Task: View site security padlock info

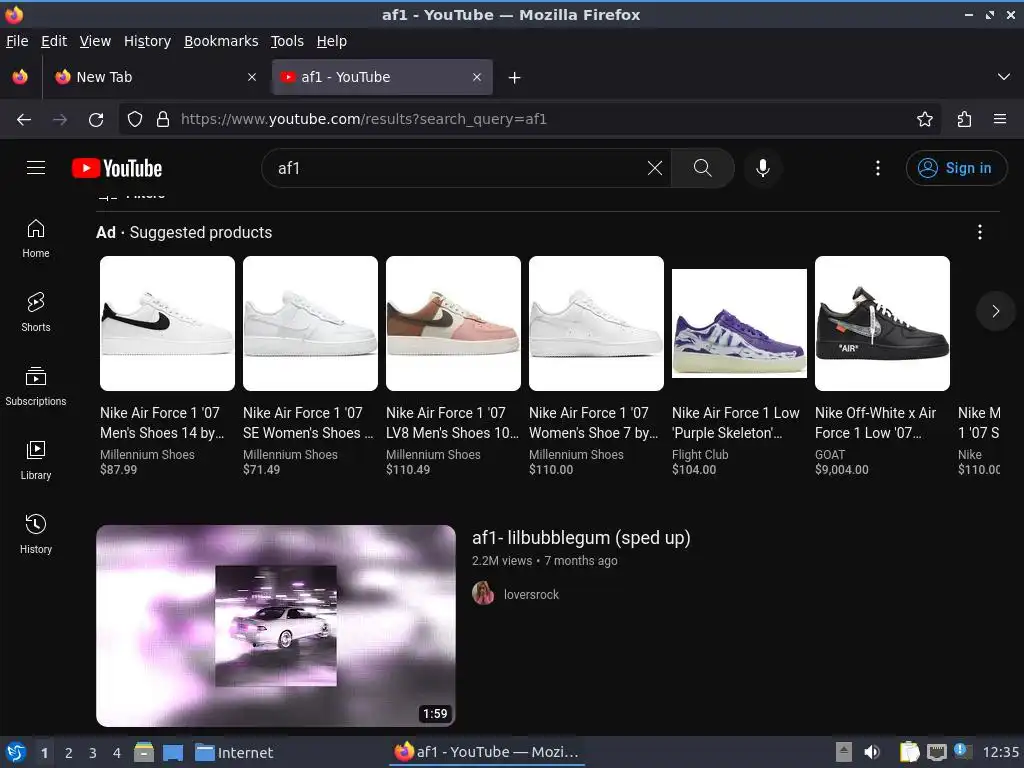Action: (163, 120)
